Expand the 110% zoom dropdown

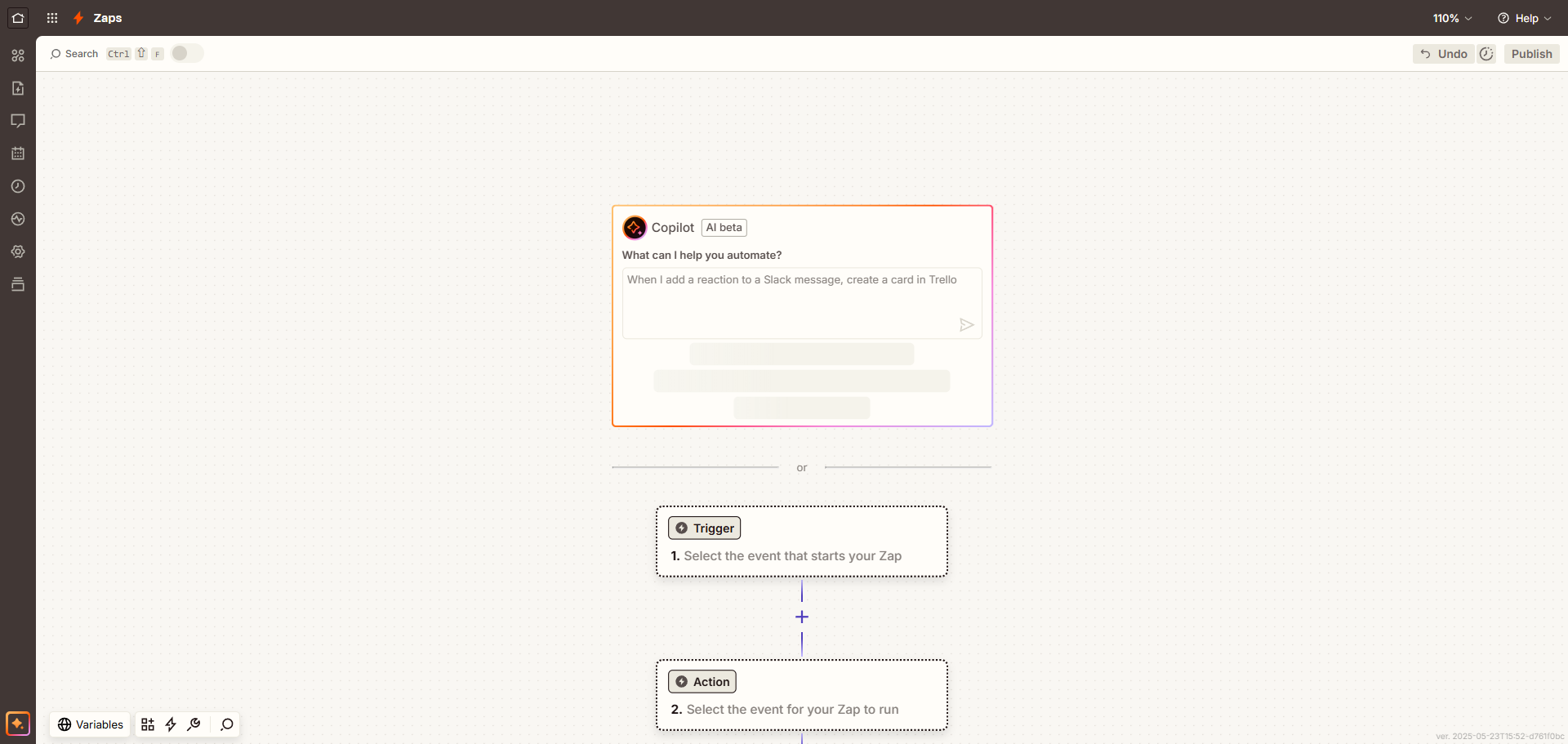(1452, 18)
